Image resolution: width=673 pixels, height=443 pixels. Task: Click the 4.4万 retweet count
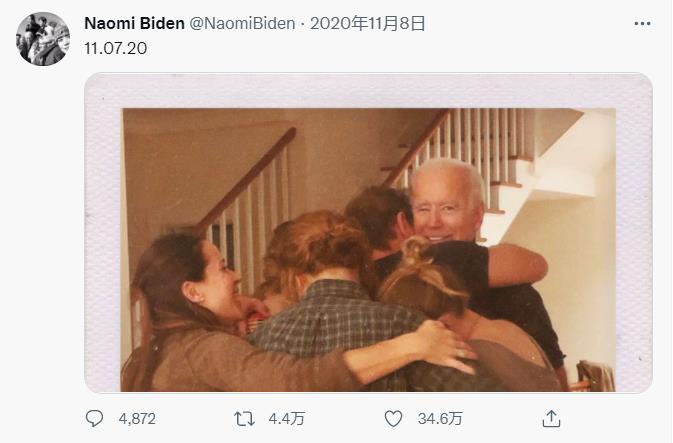pos(286,419)
